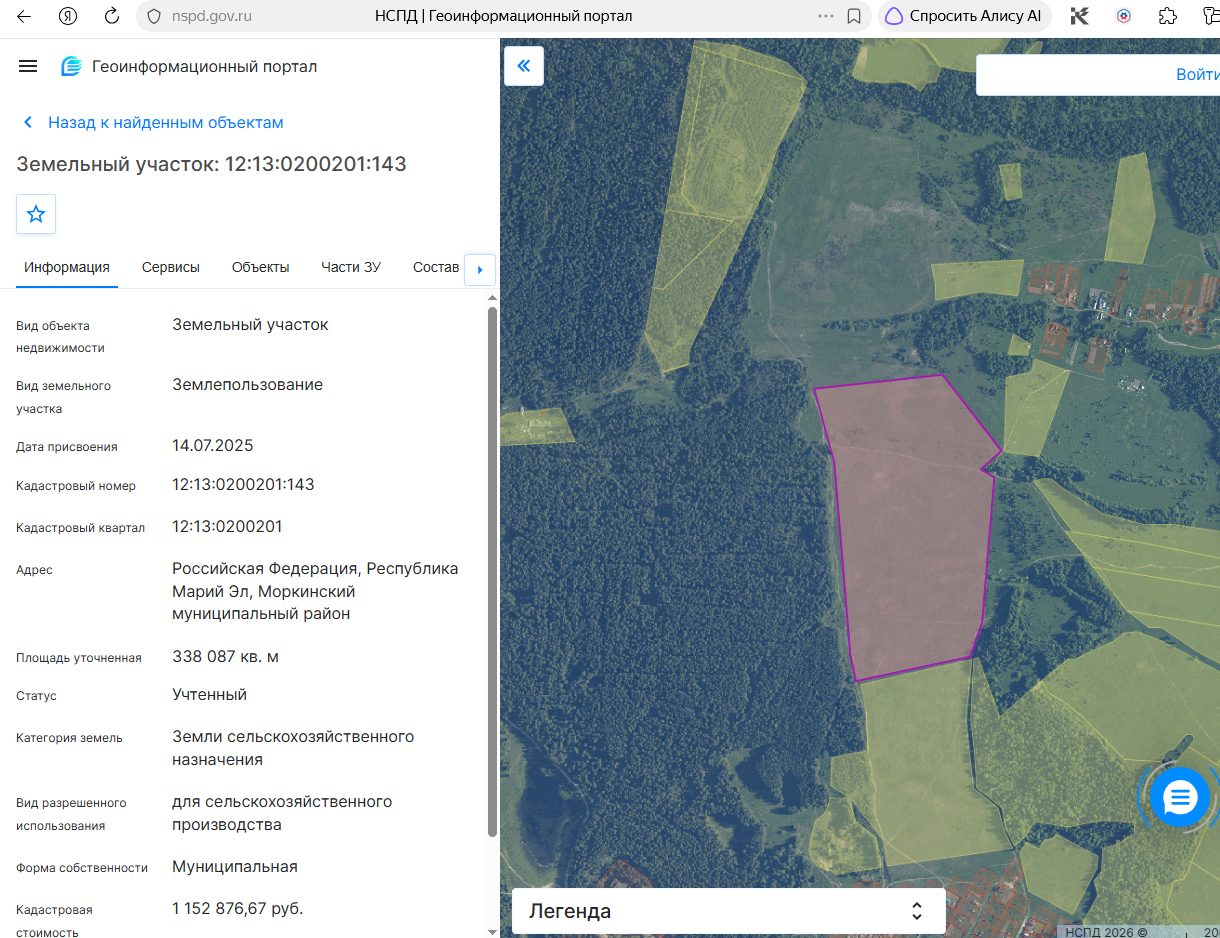Screen dimensions: 1220x938
Task: Go back using the browser back arrow
Action: click(23, 16)
